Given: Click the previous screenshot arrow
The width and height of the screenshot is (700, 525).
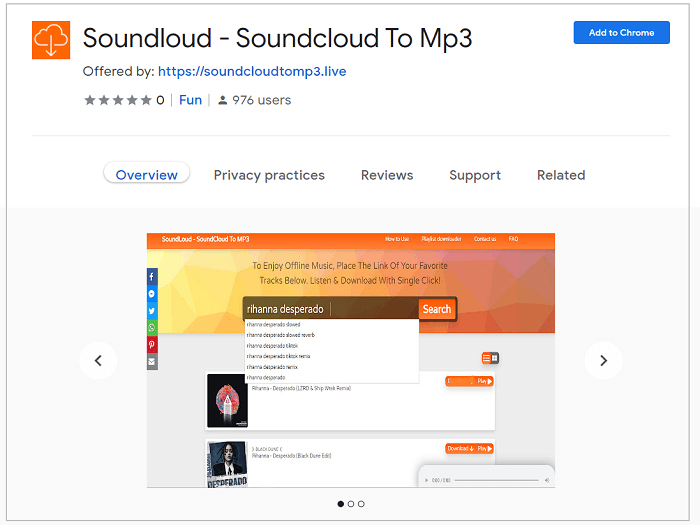Looking at the screenshot, I should [x=98, y=361].
